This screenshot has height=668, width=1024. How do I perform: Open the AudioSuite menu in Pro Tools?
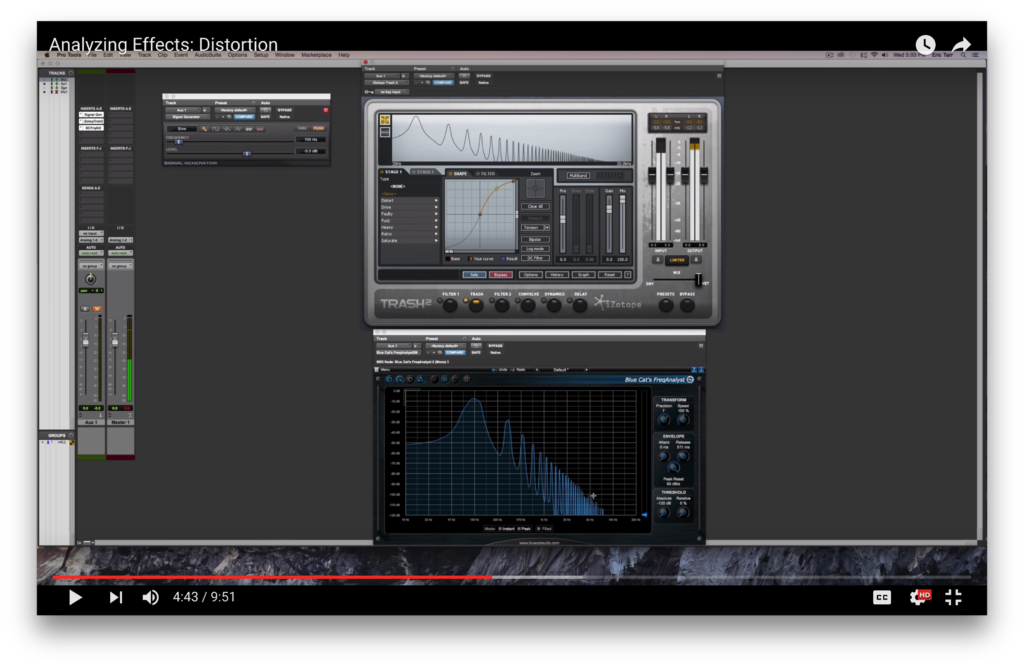coord(207,55)
